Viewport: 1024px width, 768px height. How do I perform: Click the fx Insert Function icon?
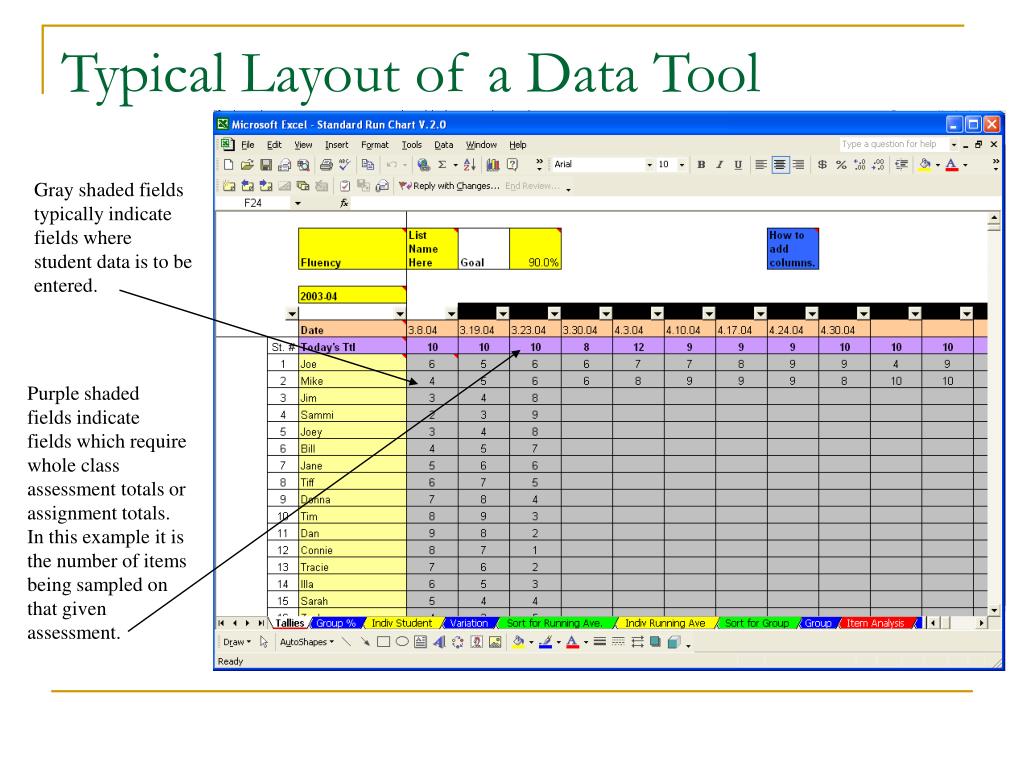click(x=344, y=203)
